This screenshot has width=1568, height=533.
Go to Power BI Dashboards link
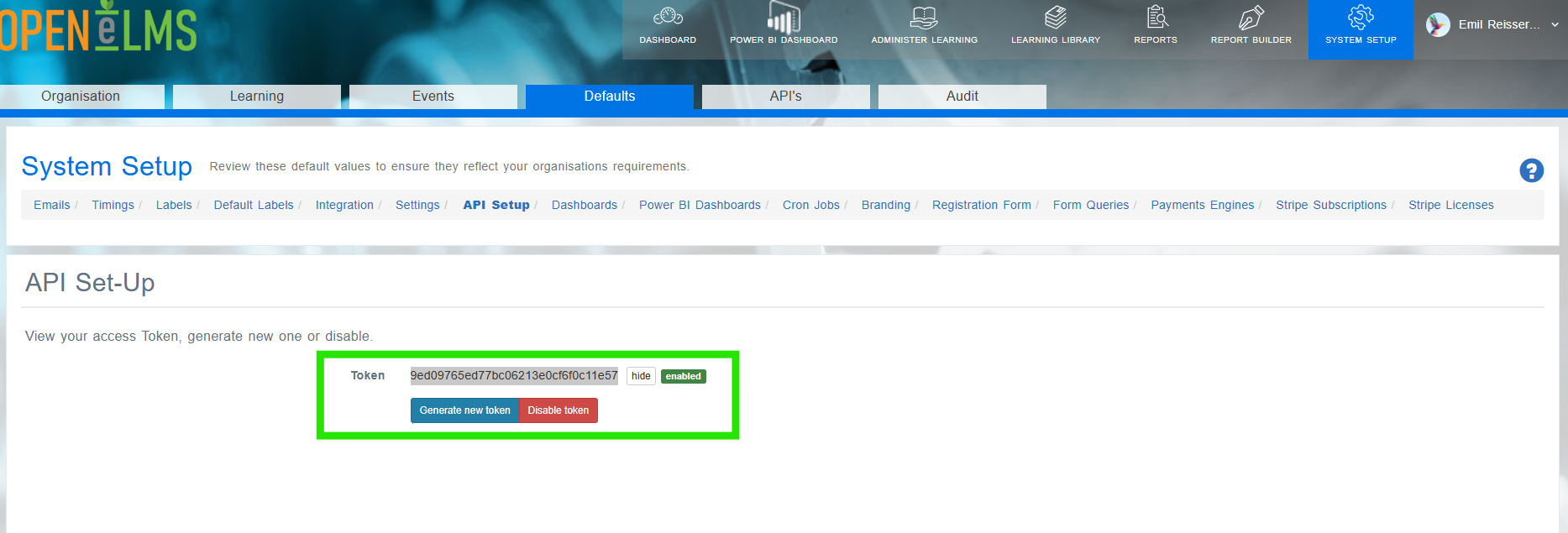click(x=700, y=205)
